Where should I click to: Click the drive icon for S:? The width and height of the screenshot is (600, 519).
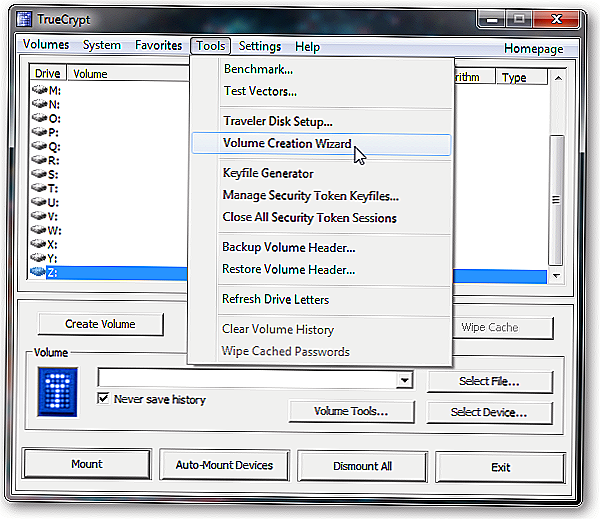tap(40, 174)
